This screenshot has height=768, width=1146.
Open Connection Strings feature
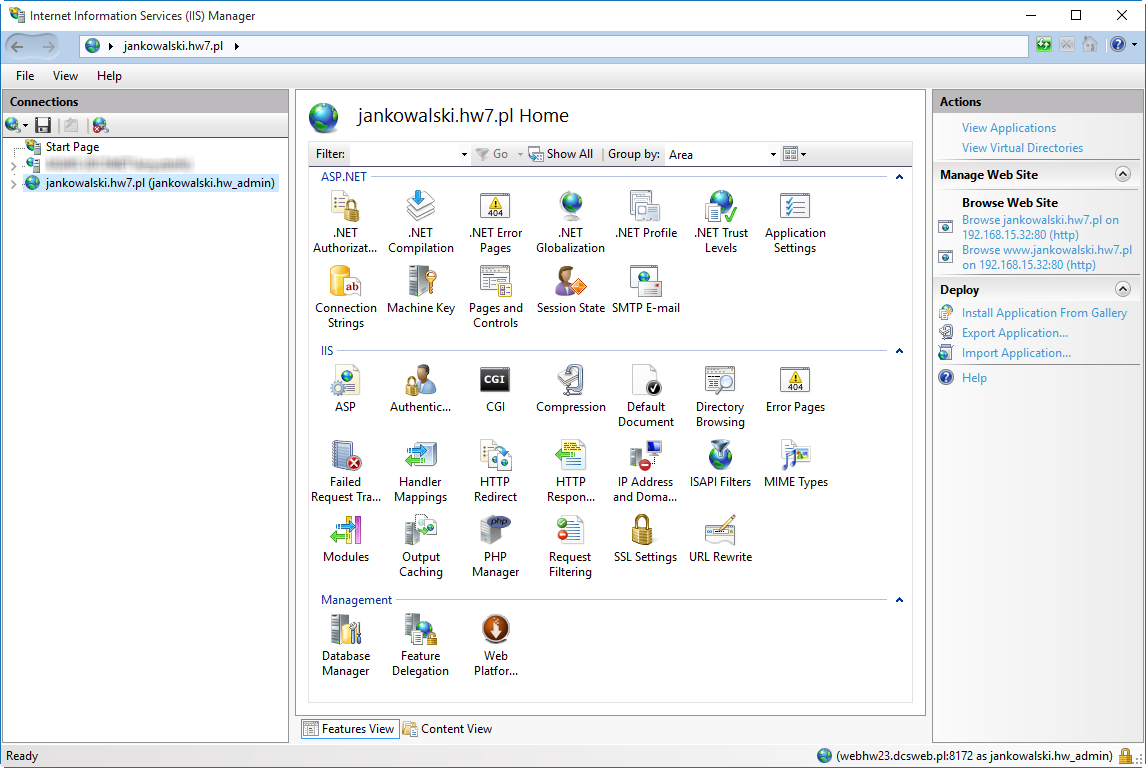[x=346, y=297]
